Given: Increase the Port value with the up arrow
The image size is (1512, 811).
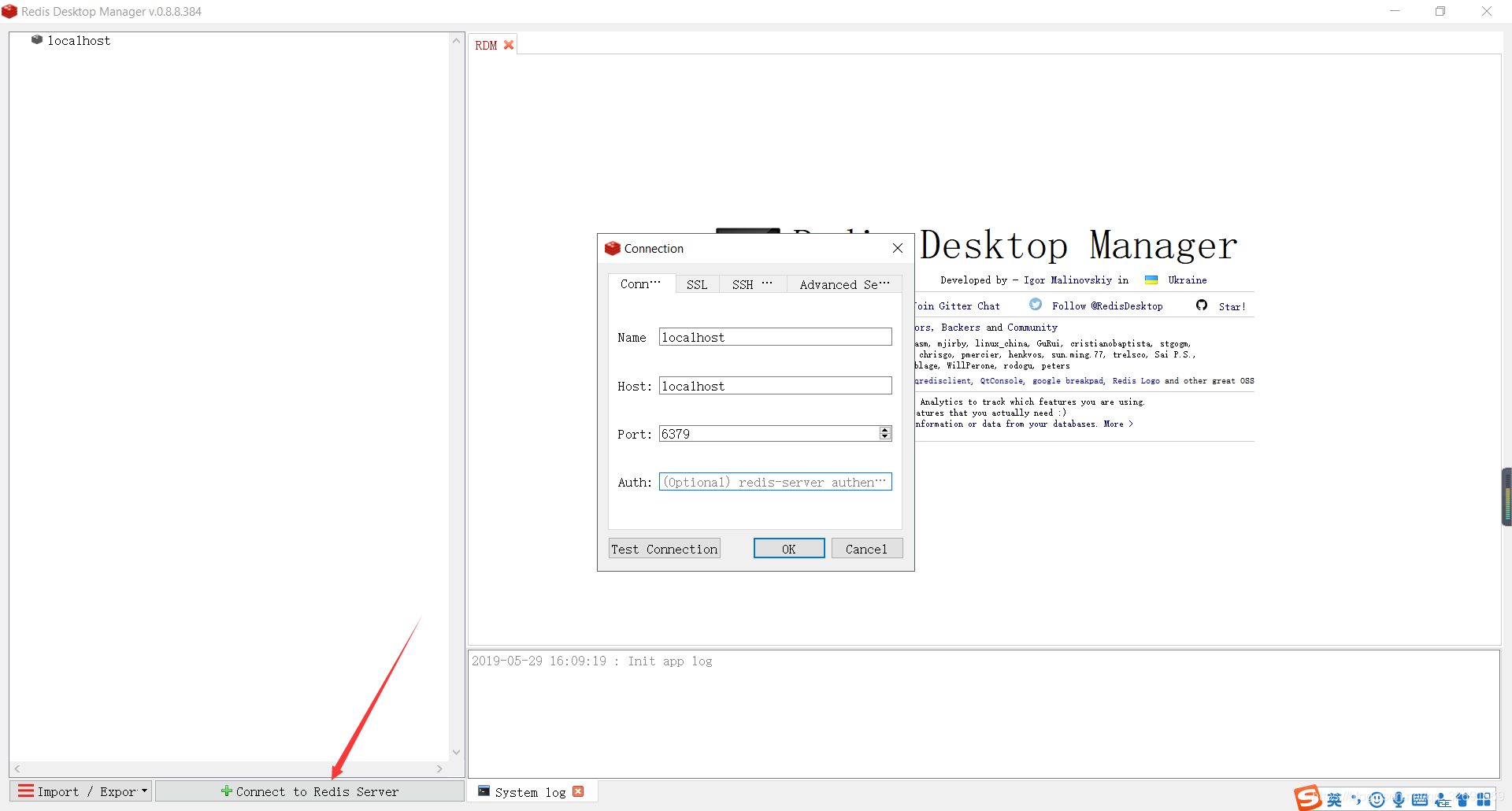Looking at the screenshot, I should [885, 430].
